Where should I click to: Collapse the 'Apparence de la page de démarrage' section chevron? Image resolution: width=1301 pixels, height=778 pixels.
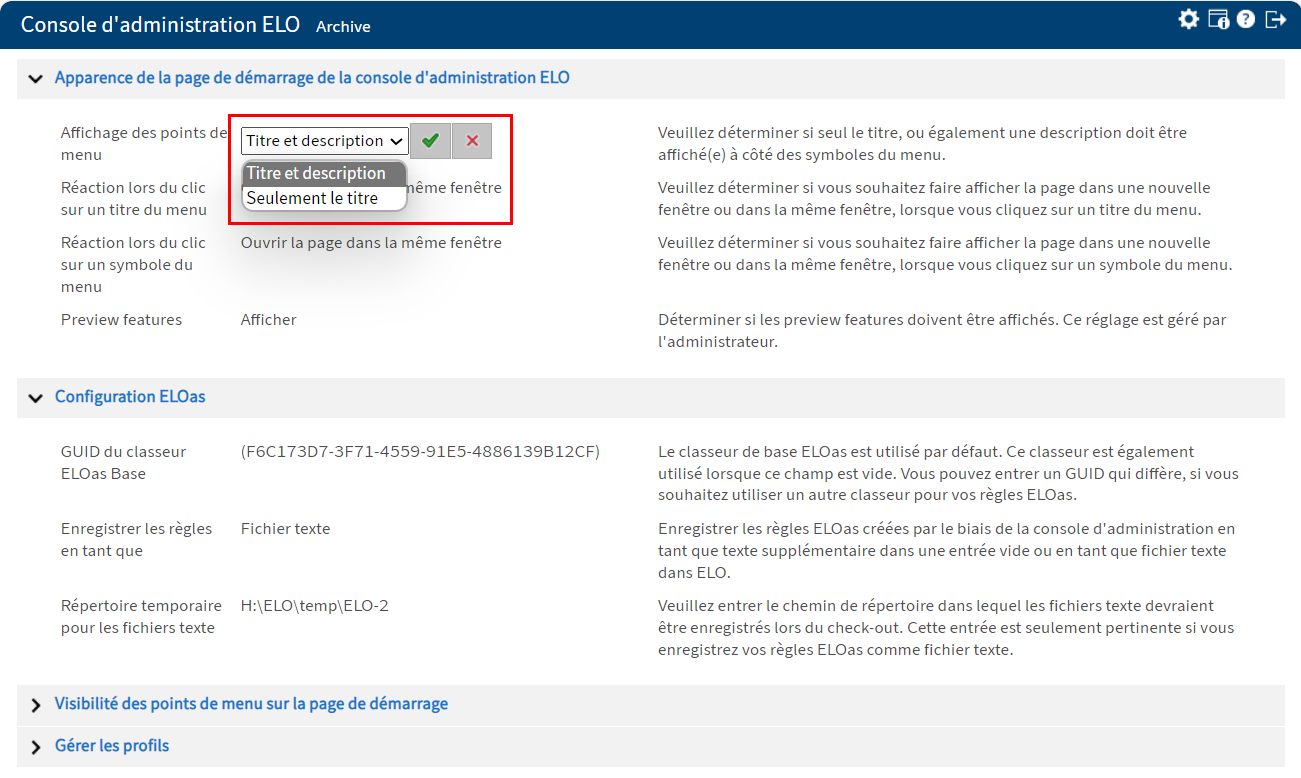[x=36, y=79]
